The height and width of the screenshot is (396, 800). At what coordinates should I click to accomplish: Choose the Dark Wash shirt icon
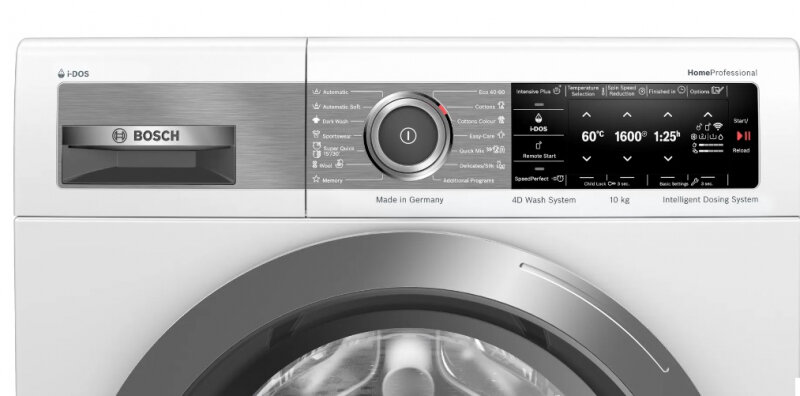[316, 121]
